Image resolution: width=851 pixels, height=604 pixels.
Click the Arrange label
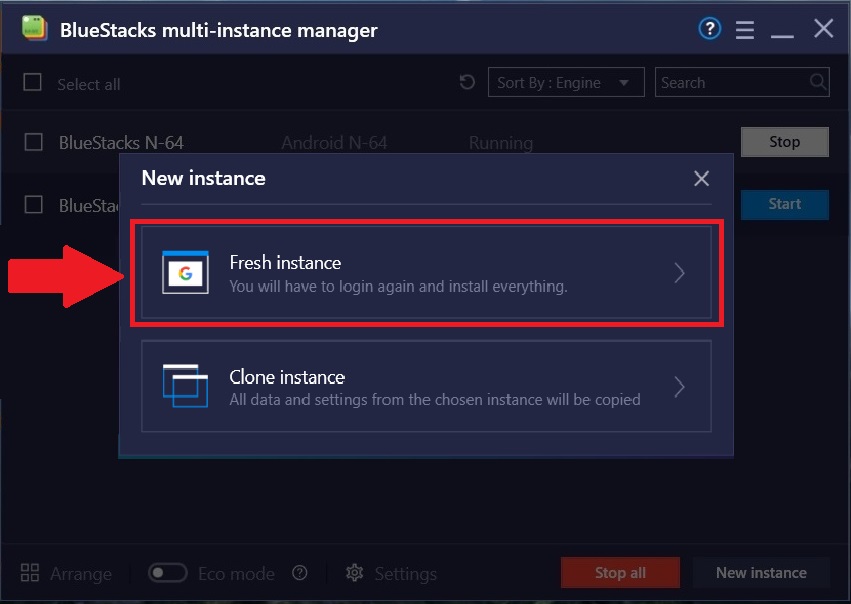point(81,574)
